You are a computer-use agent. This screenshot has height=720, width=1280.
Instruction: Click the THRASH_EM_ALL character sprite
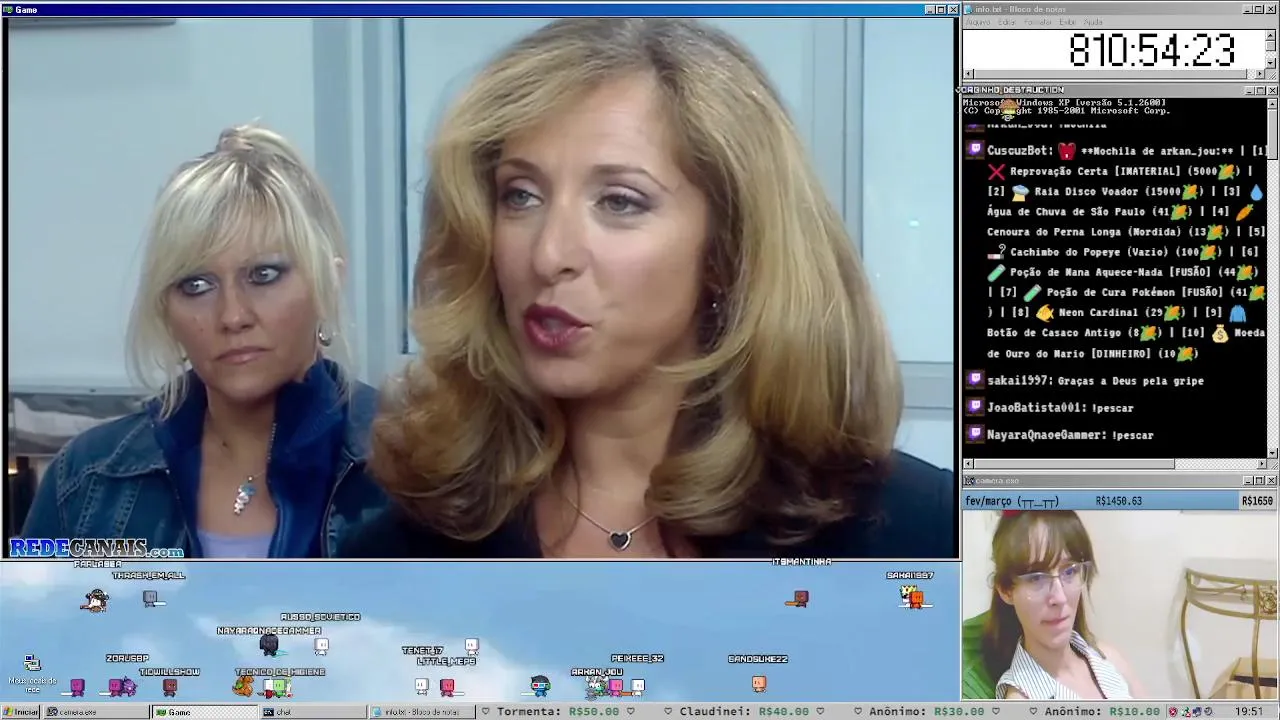(150, 598)
